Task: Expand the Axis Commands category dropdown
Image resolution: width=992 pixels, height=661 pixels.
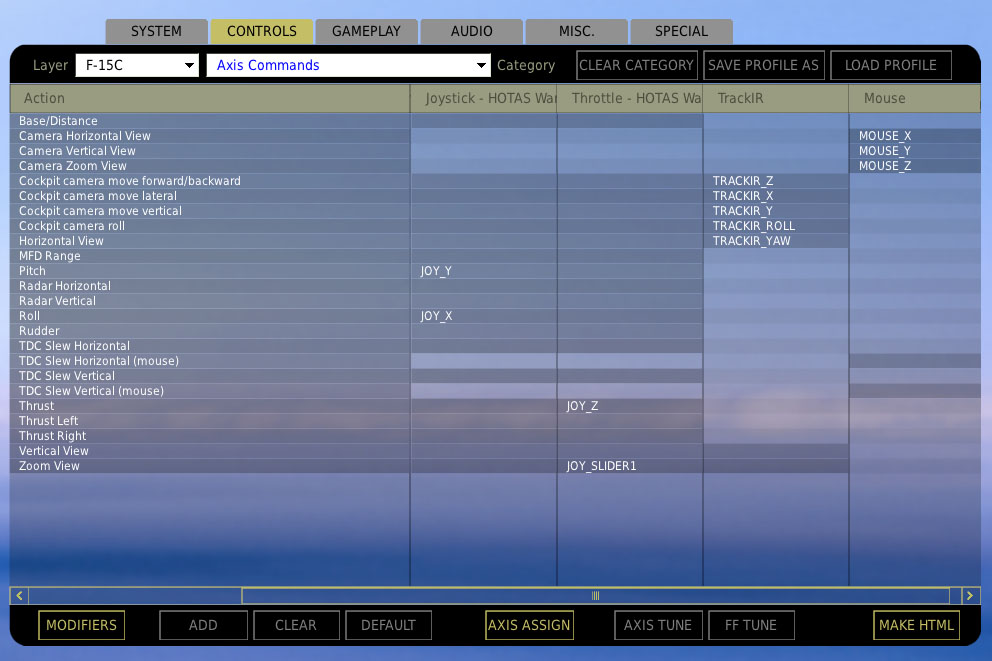Action: (349, 65)
